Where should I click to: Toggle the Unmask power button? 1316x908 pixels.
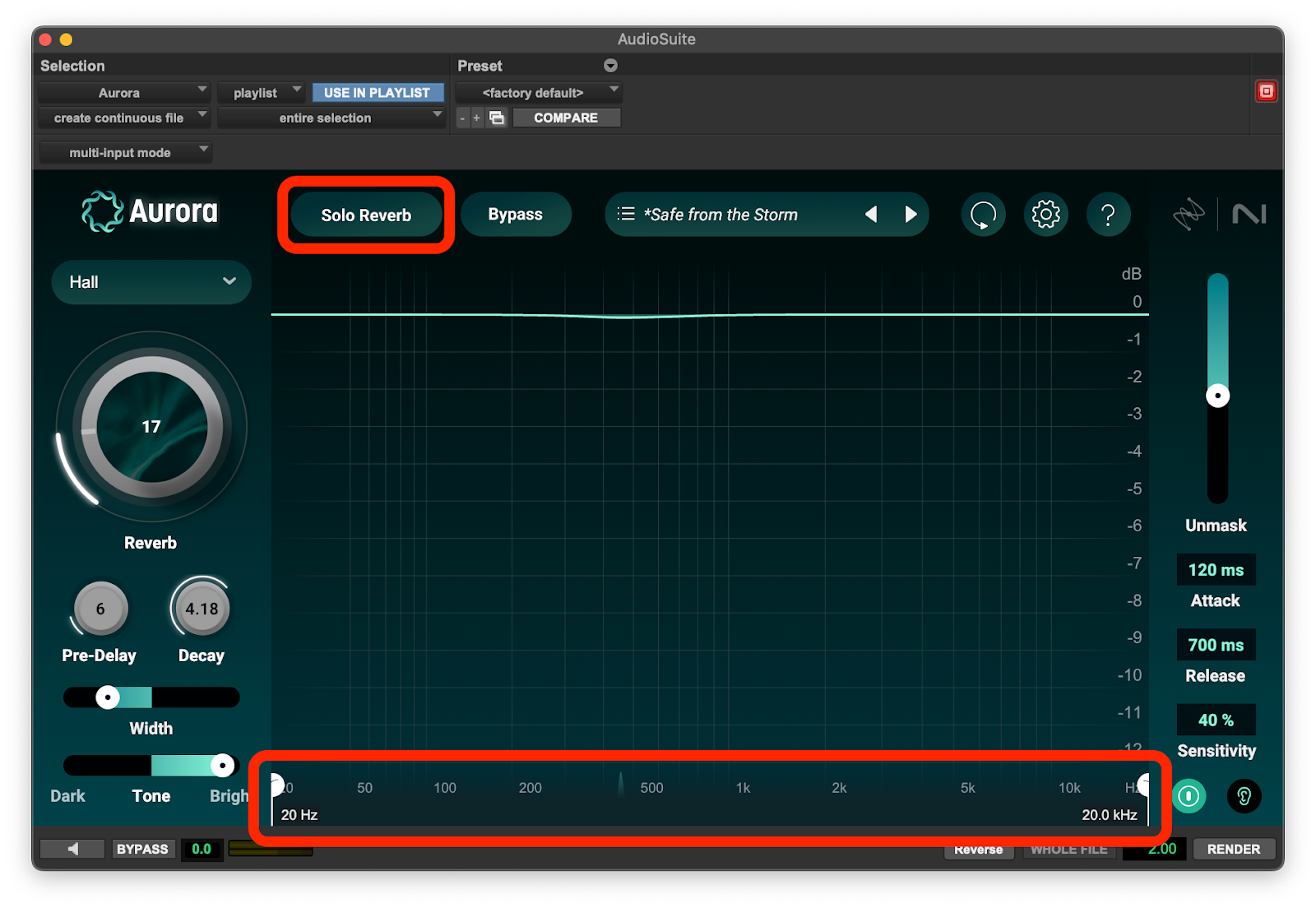pos(1189,795)
